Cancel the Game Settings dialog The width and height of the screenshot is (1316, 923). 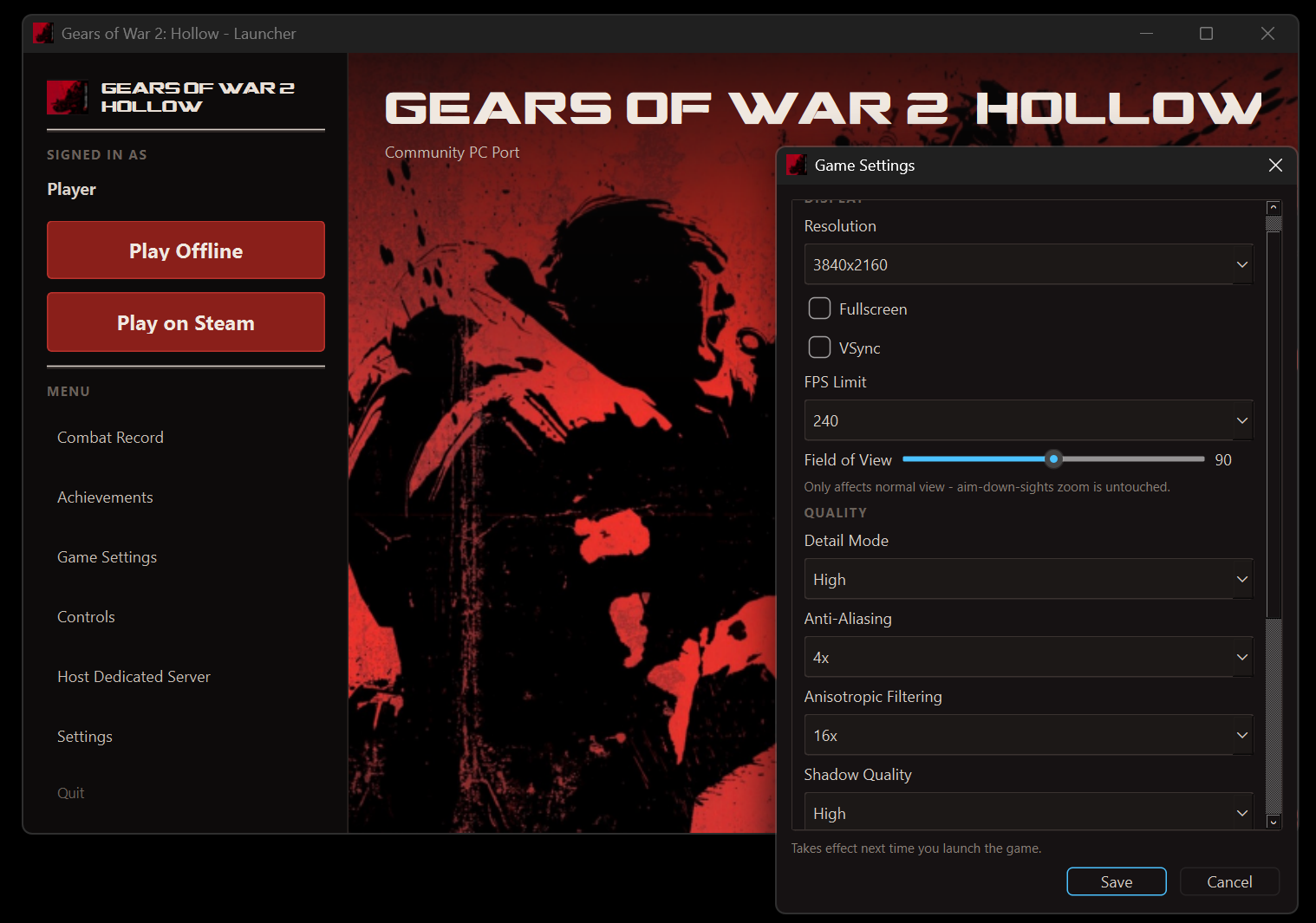tap(1229, 881)
